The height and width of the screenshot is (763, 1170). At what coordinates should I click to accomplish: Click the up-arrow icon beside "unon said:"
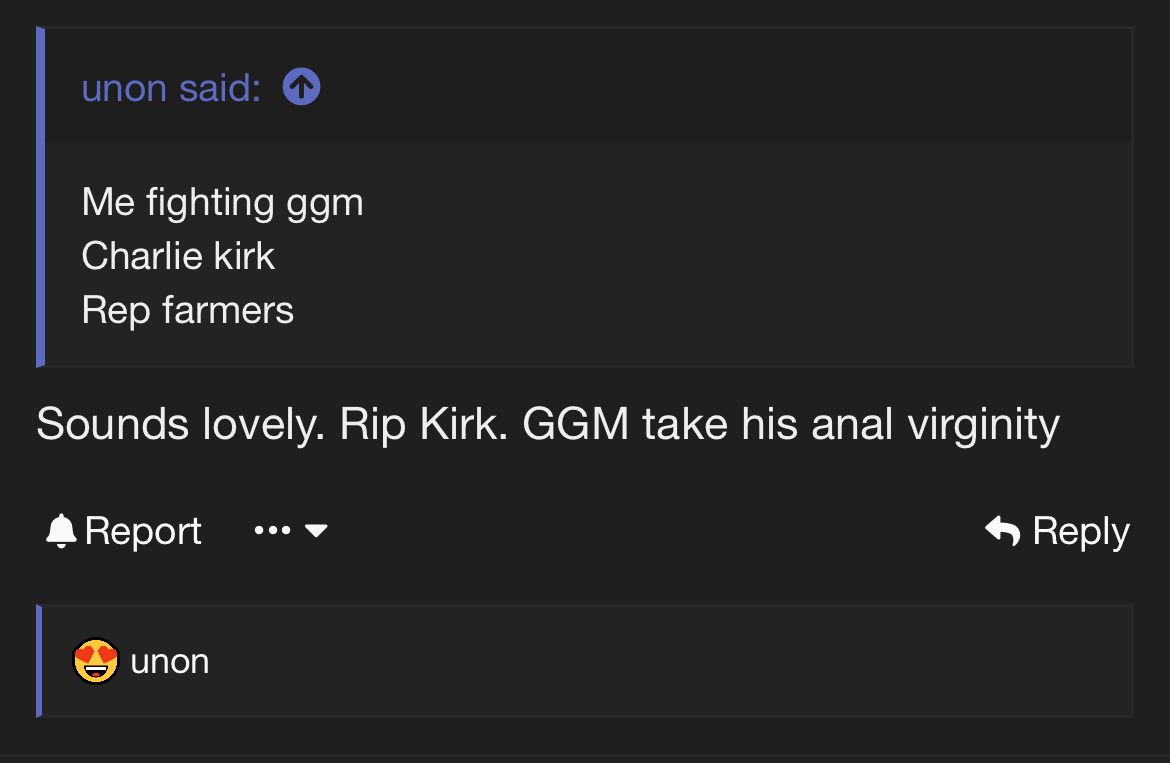click(302, 88)
